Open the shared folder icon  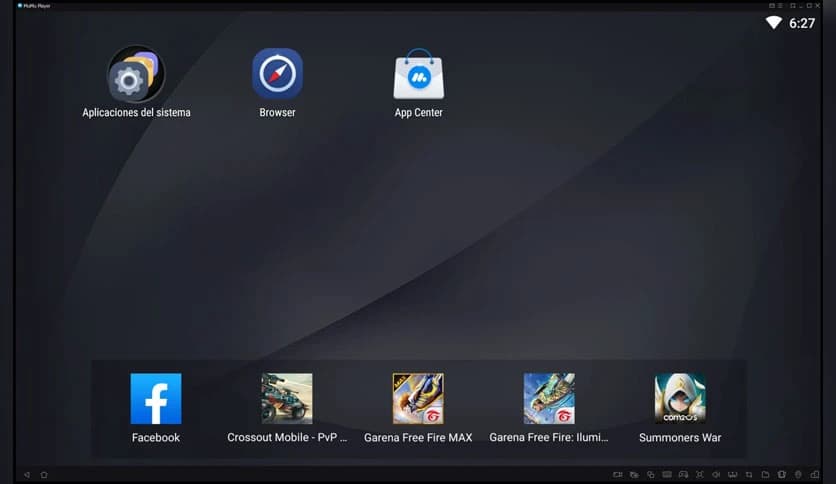coord(765,474)
